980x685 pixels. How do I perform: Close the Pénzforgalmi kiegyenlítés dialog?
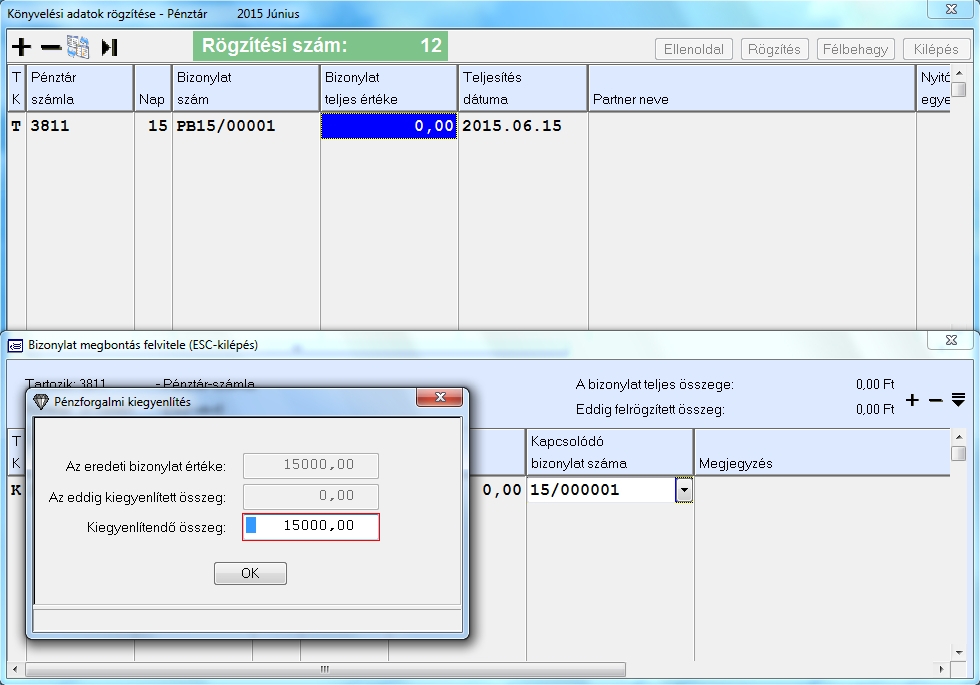coord(439,400)
